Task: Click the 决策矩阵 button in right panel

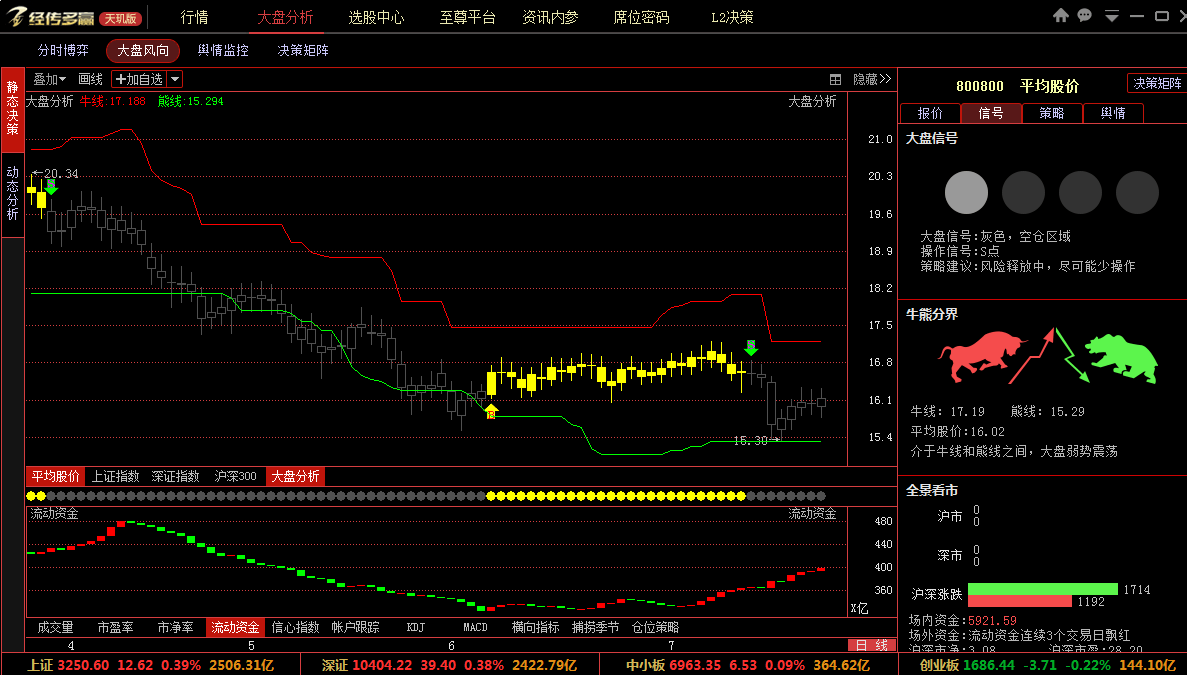Action: 1157,83
